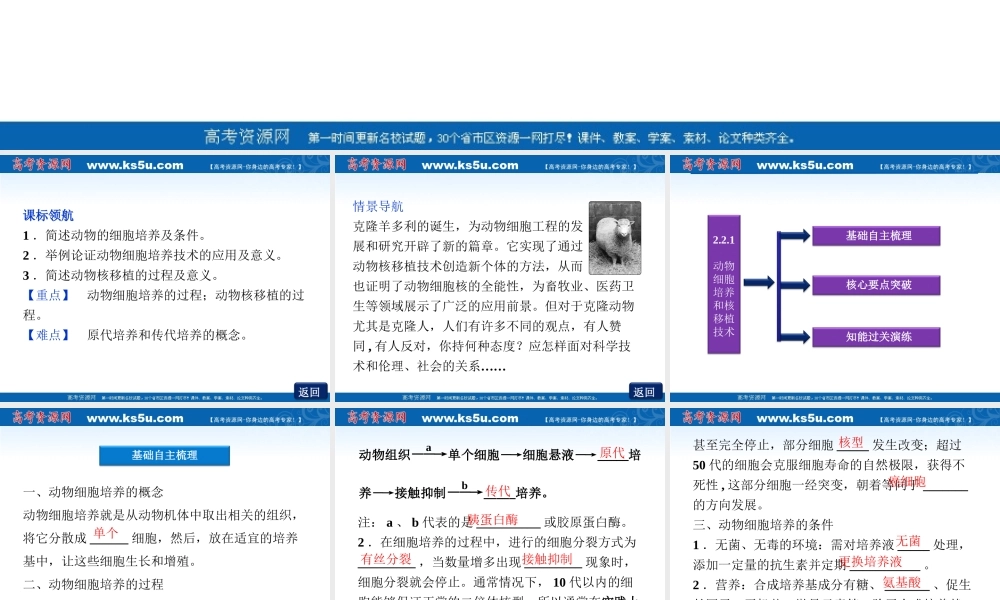Open the 基础自主梳理 purple box
This screenshot has width=1000, height=600.
point(876,236)
